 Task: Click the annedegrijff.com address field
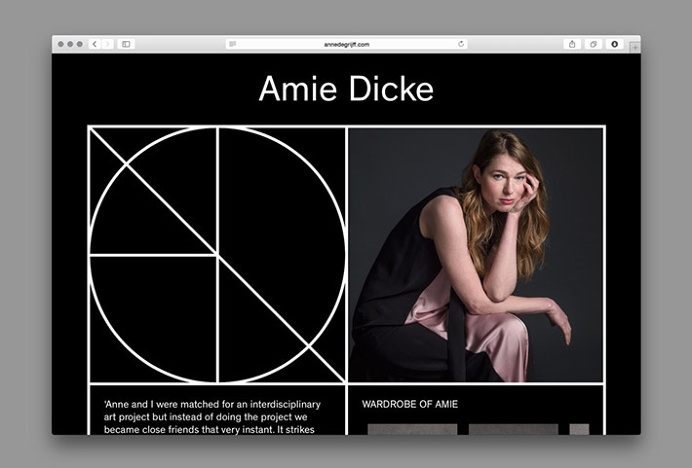coord(346,44)
